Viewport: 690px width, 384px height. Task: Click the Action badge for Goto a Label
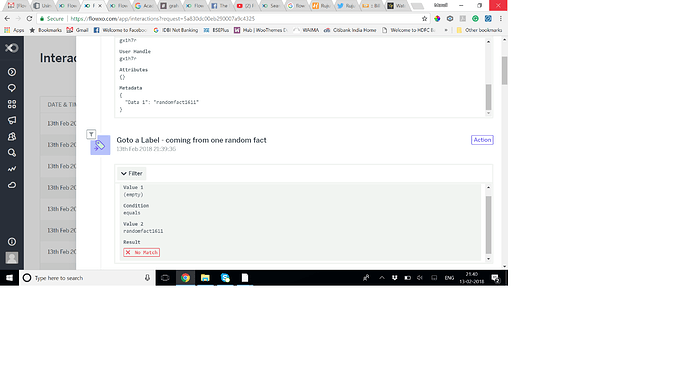[x=482, y=140]
